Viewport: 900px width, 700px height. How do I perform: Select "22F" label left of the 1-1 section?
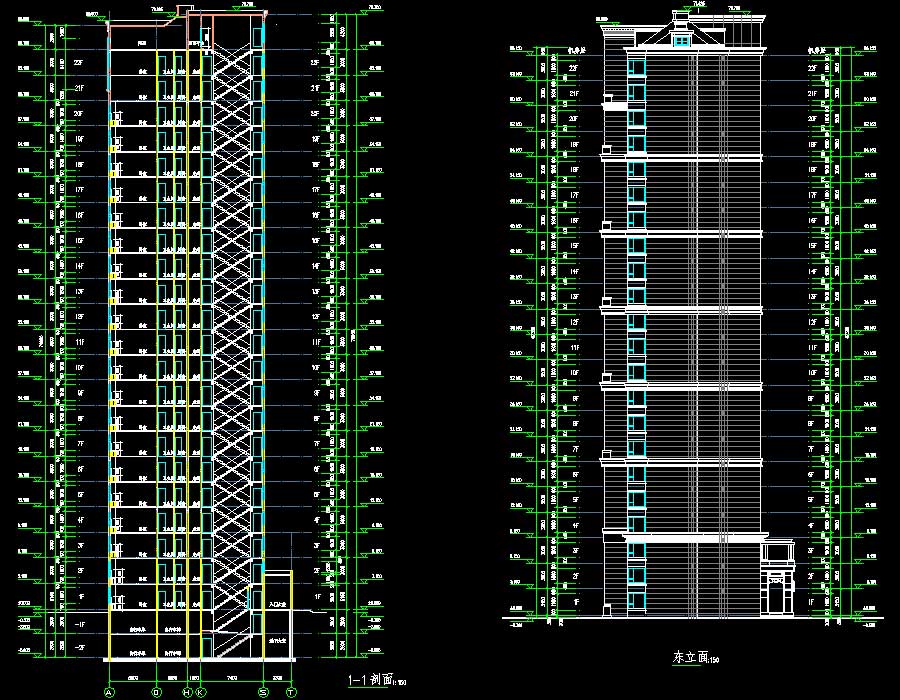79,63
